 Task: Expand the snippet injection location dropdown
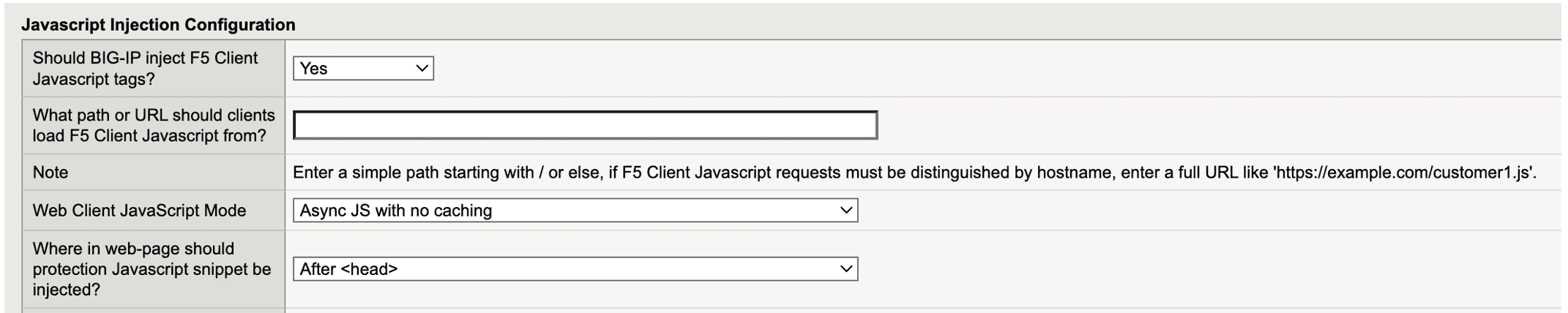click(575, 269)
